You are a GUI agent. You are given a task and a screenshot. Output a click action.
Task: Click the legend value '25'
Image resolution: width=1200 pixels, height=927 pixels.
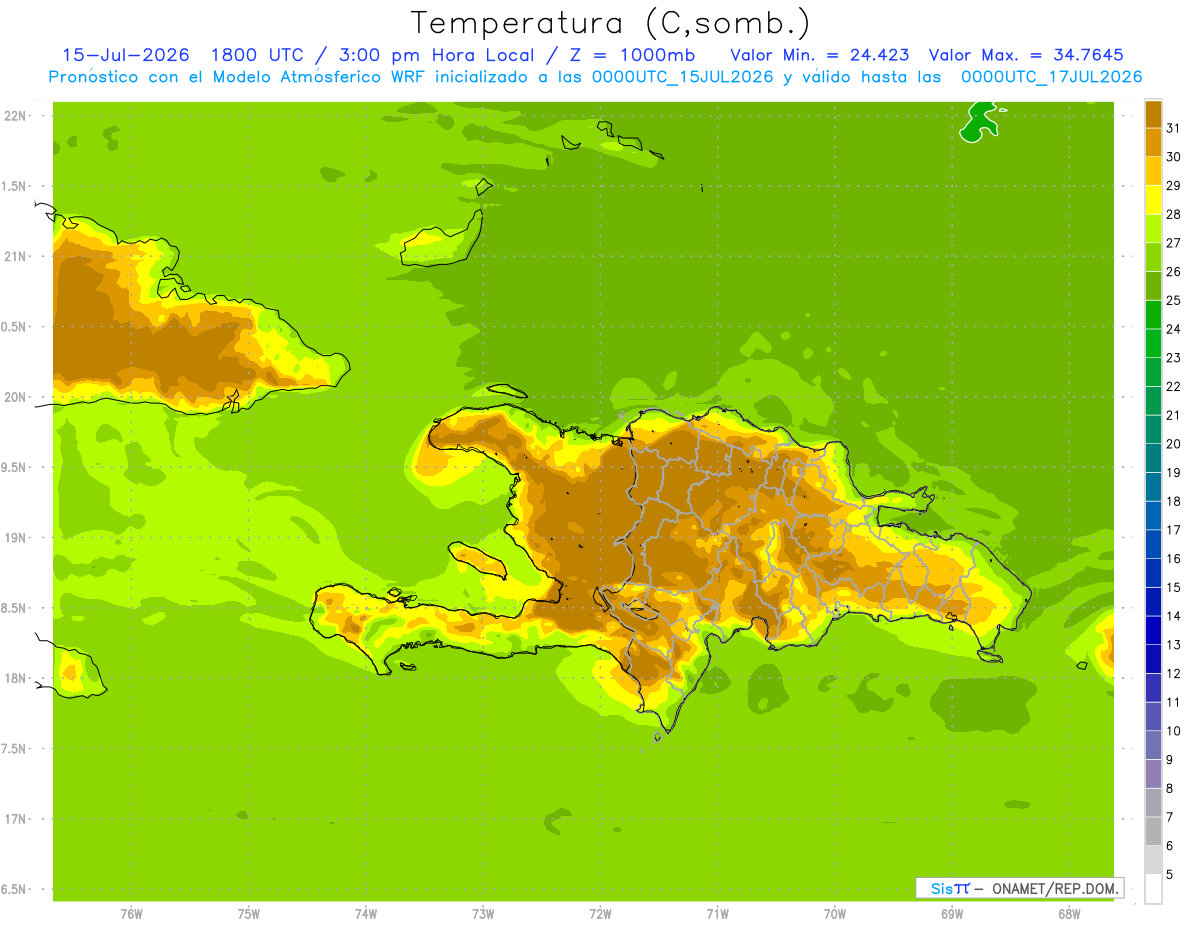[x=1173, y=300]
